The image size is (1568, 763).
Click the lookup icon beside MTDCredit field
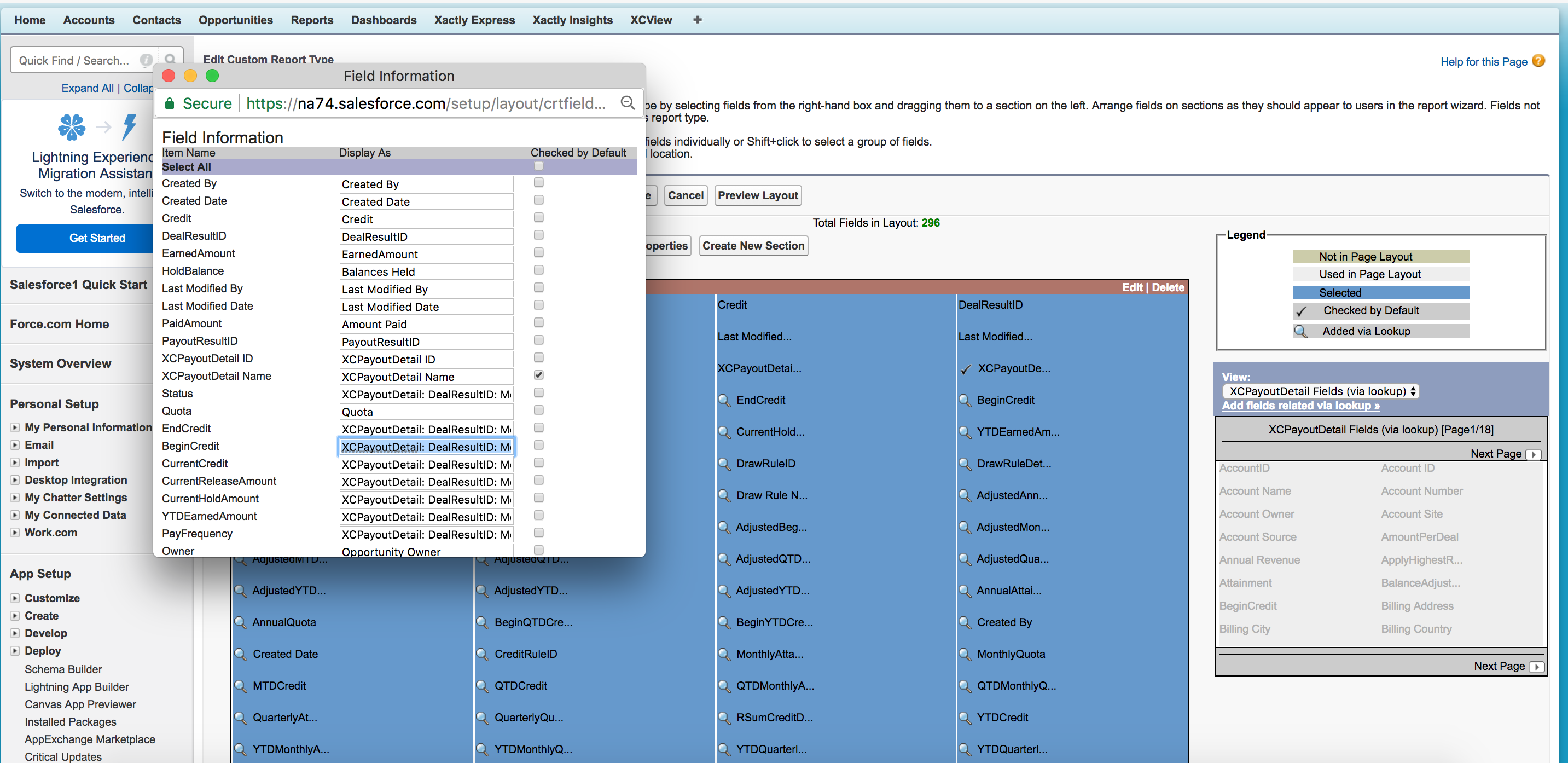click(x=241, y=686)
